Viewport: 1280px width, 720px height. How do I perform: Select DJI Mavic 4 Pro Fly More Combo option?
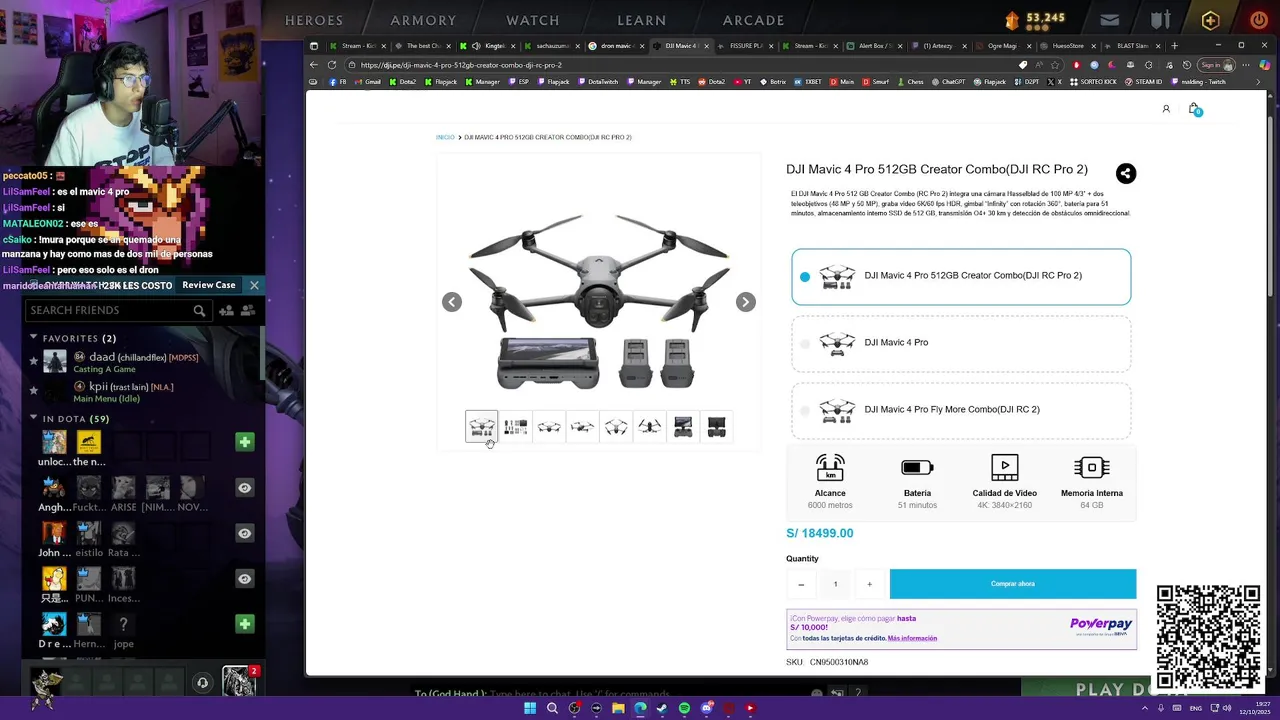point(961,410)
